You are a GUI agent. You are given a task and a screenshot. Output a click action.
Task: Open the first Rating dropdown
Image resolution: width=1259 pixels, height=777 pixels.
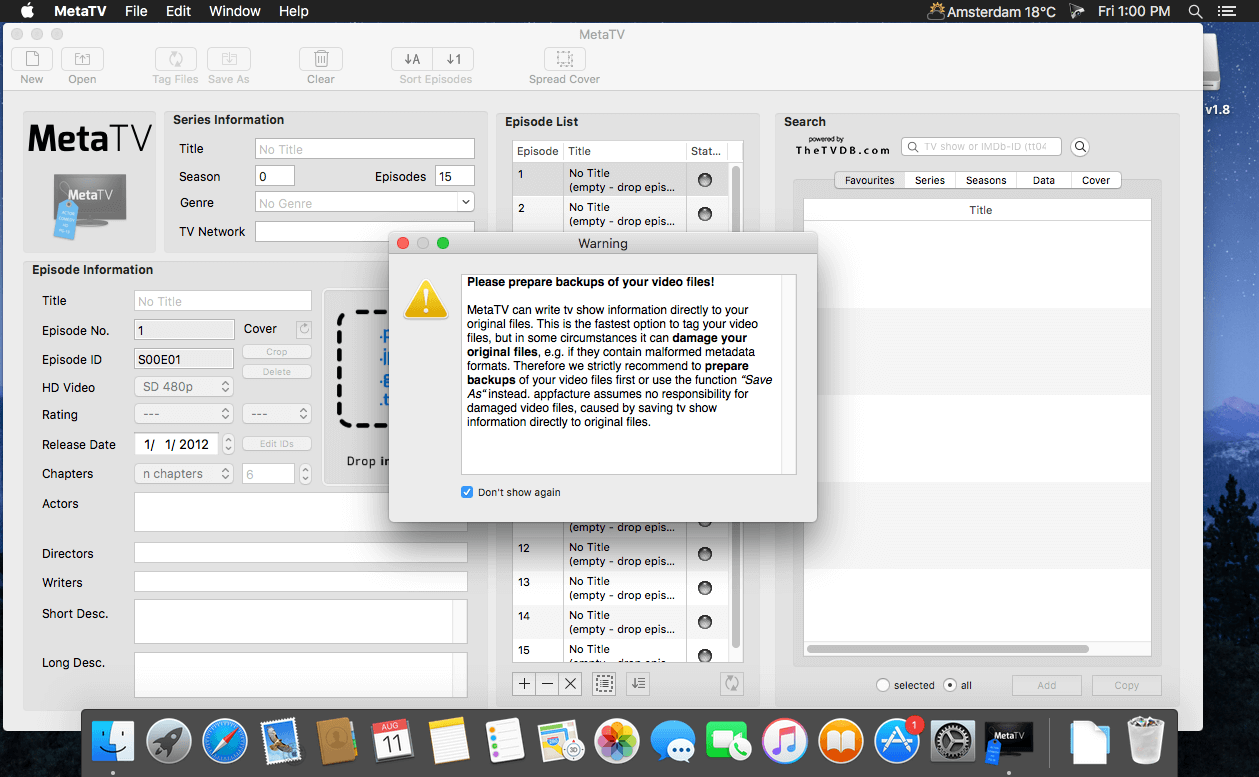[184, 413]
